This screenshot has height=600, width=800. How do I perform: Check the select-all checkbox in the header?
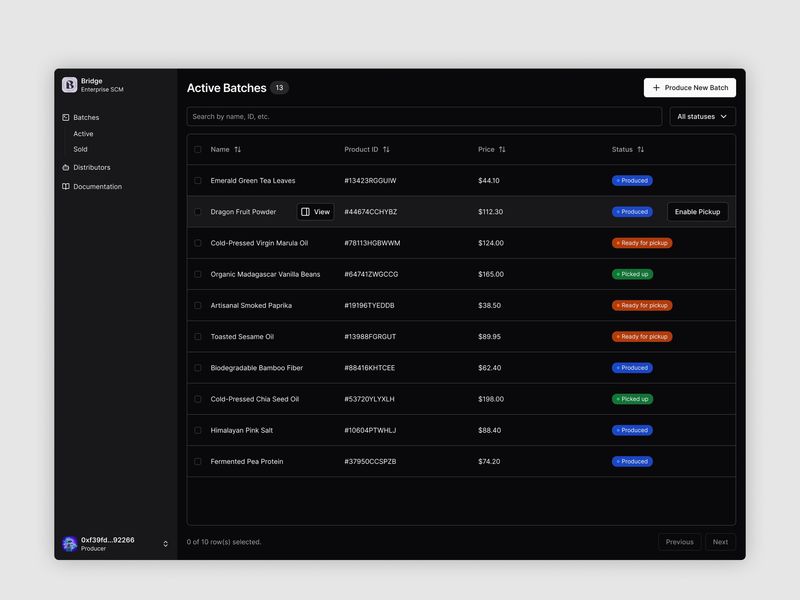[195, 148]
